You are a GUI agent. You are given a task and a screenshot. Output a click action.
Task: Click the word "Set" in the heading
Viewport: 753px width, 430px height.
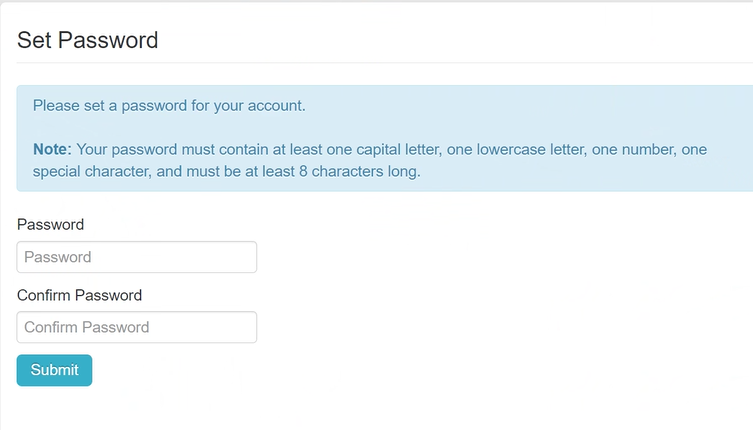coord(34,40)
